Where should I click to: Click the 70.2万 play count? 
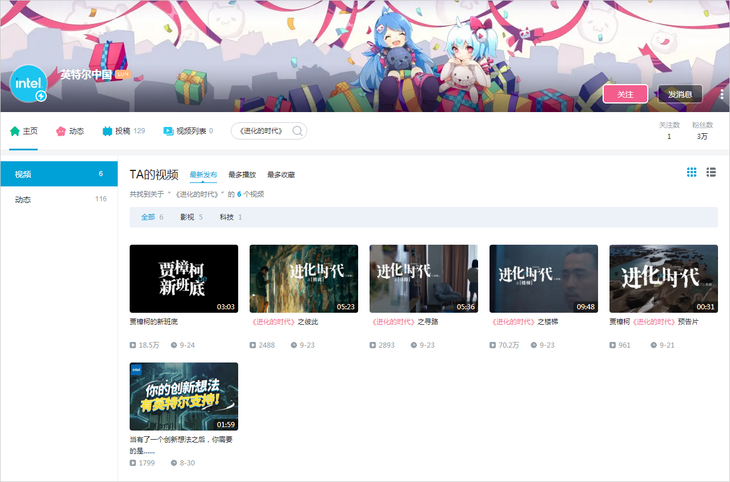[x=505, y=345]
